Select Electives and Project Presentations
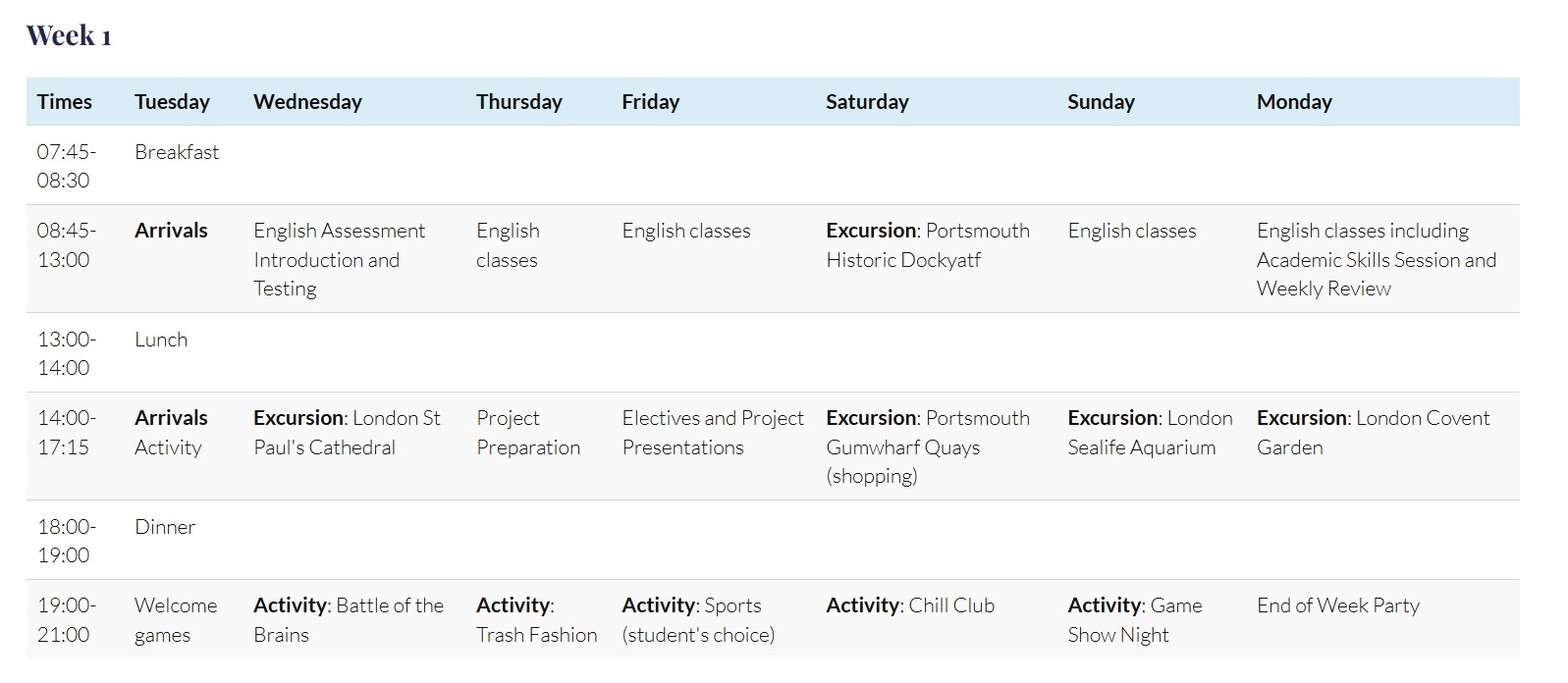Screen dimensions: 1568x683 pos(712,433)
